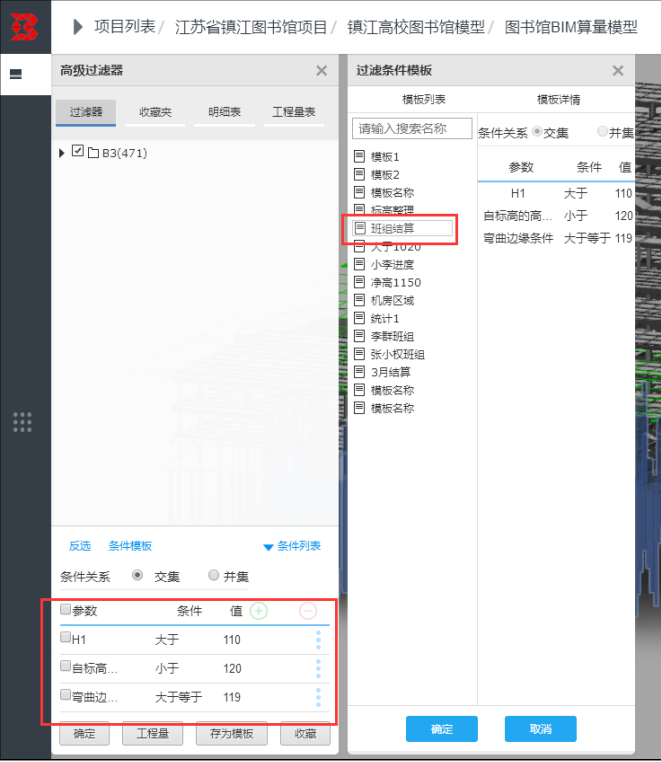Click the 大于等于 condition in left list
This screenshot has height=762, width=661.
click(x=178, y=697)
